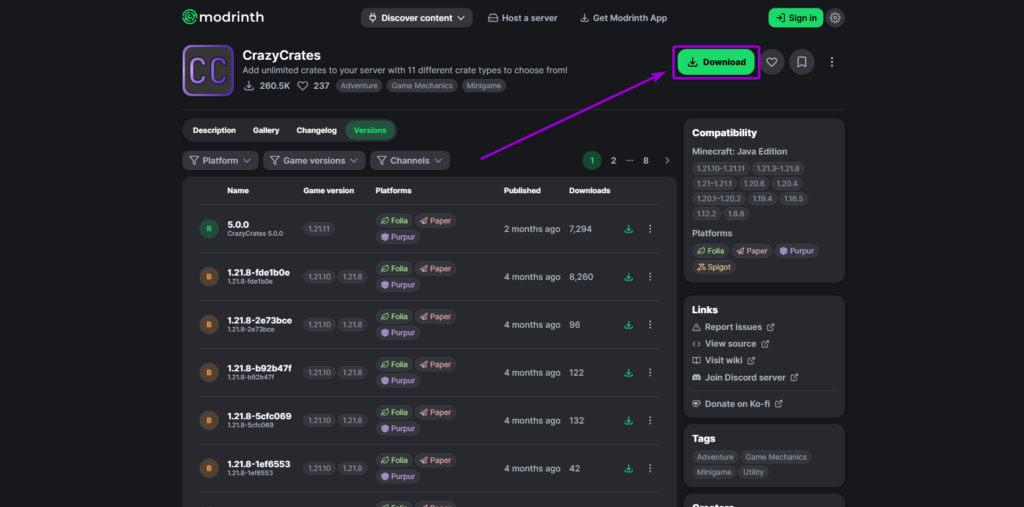Select current page 1 in pagination
The width and height of the screenshot is (1024, 507).
[x=592, y=161]
